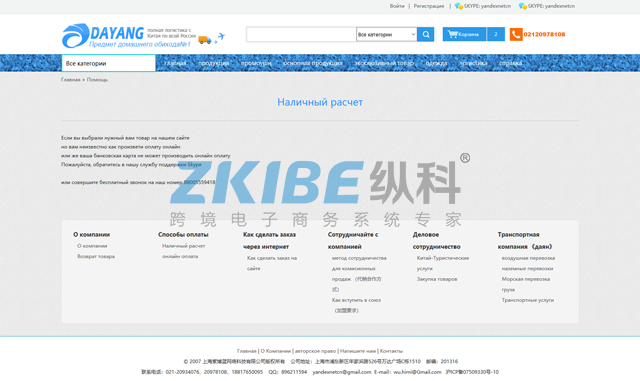Click the orange phone icon

pyautogui.click(x=516, y=34)
